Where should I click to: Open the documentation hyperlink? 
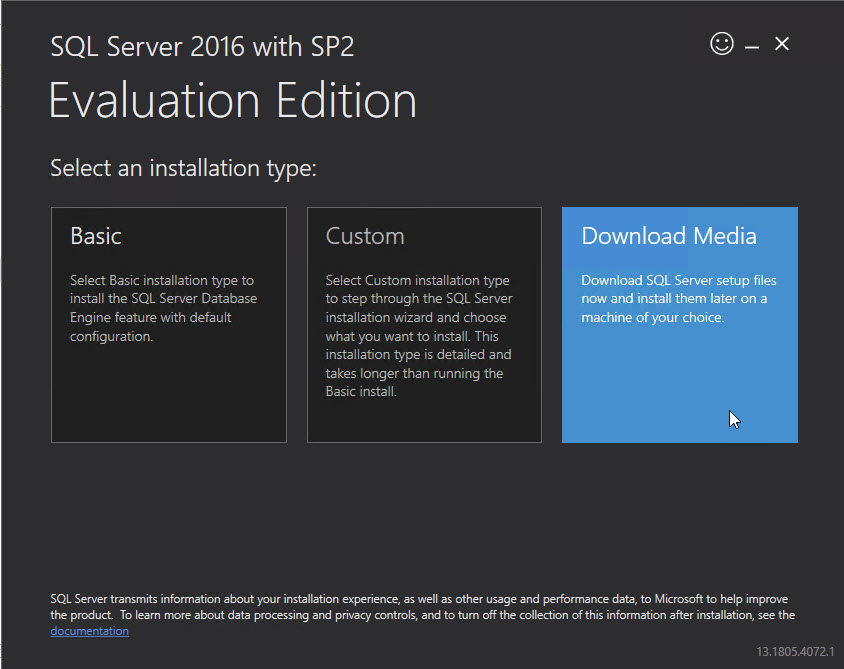pyautogui.click(x=89, y=630)
